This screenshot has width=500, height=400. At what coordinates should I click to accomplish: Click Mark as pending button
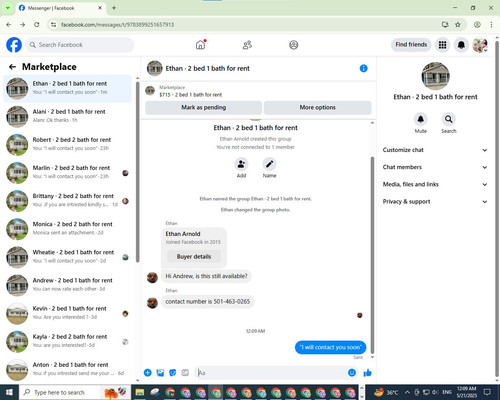pos(203,107)
